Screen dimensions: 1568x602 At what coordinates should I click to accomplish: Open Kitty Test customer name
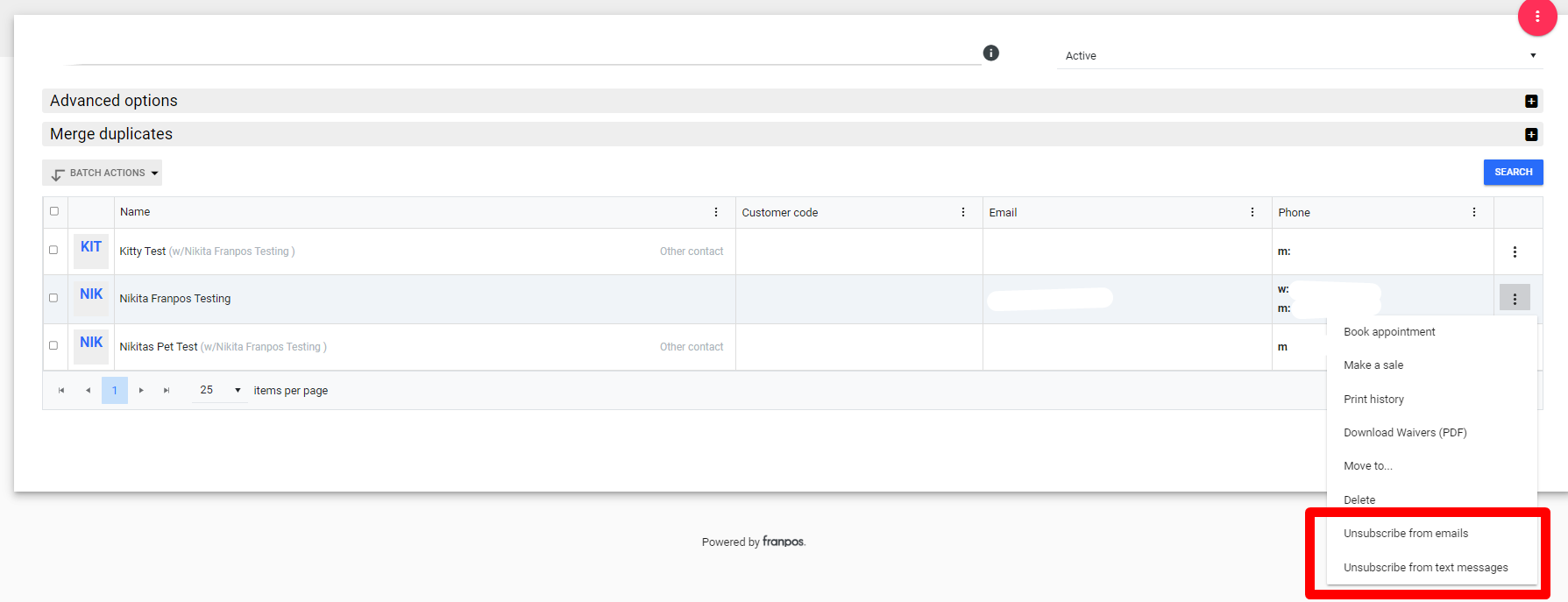(143, 251)
